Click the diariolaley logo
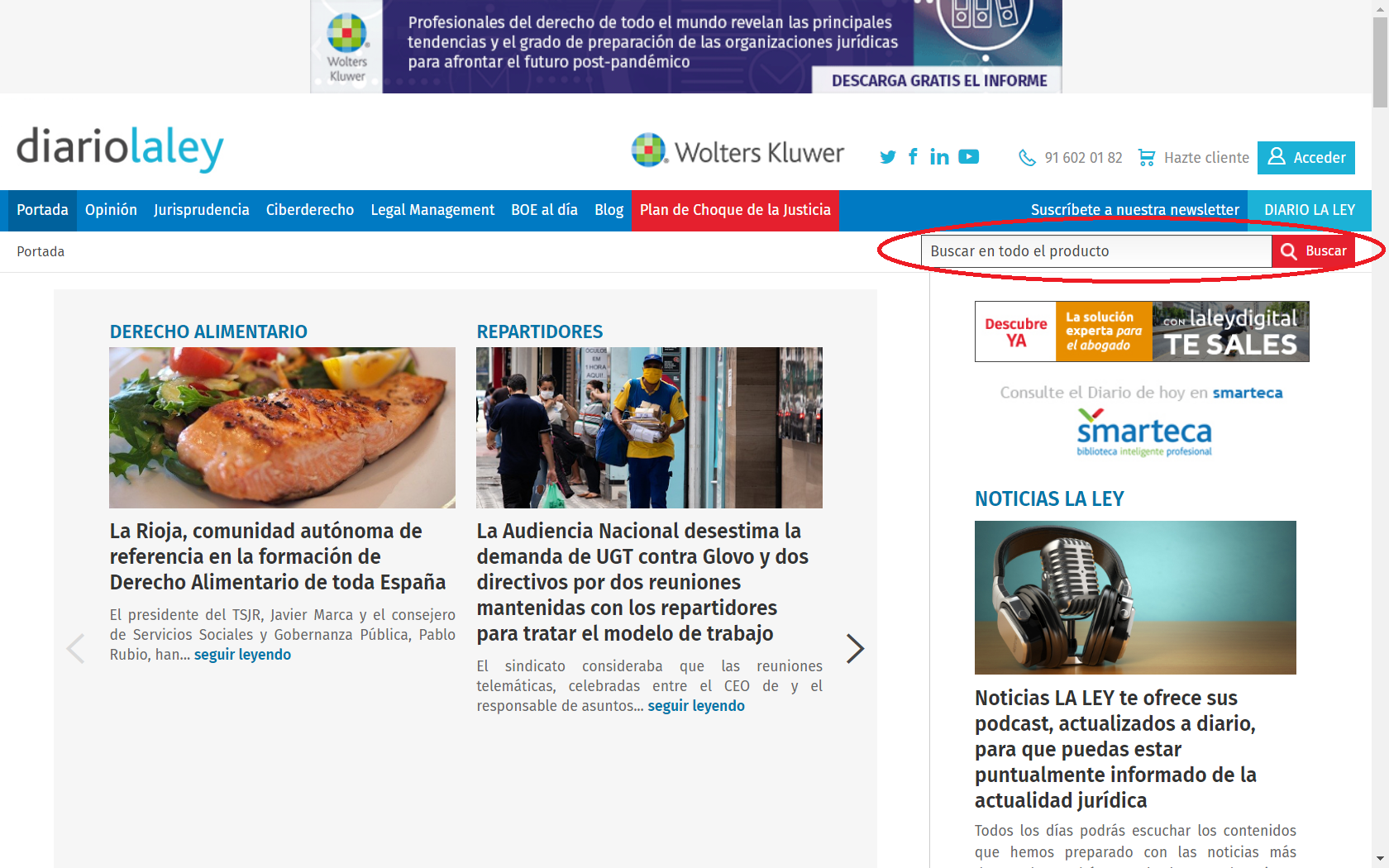This screenshot has width=1389, height=868. coord(120,150)
